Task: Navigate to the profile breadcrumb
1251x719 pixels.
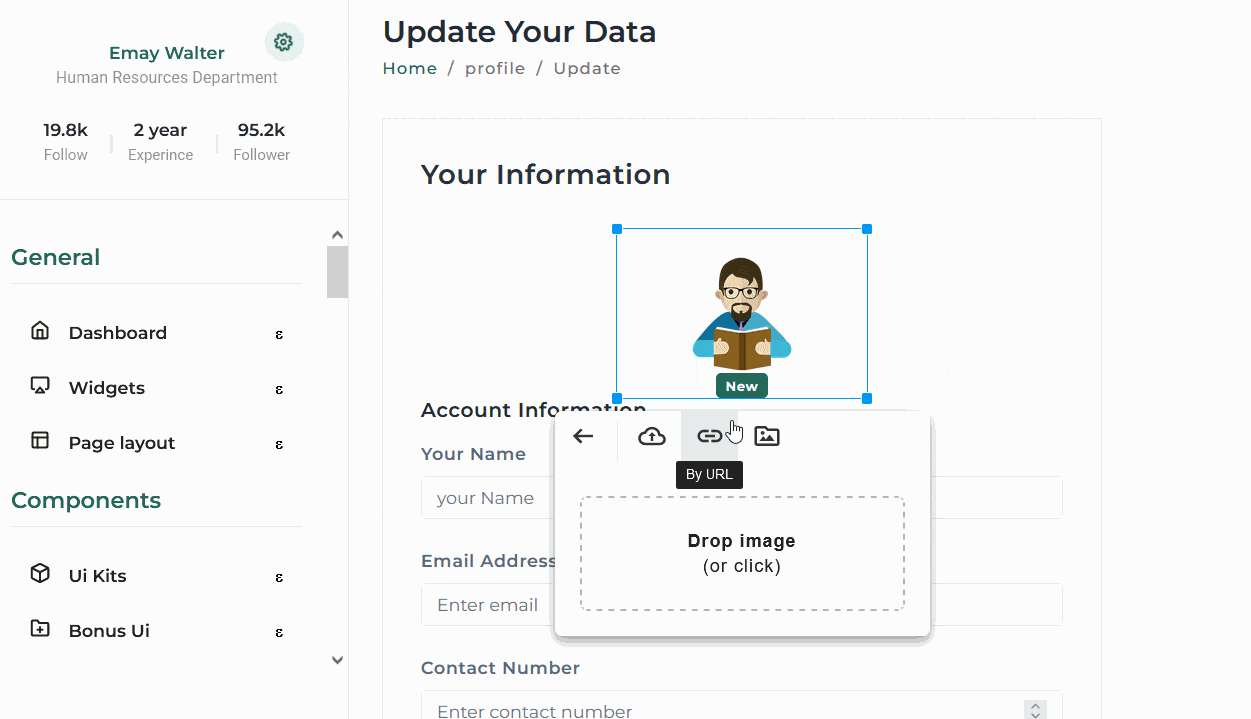Action: [495, 68]
